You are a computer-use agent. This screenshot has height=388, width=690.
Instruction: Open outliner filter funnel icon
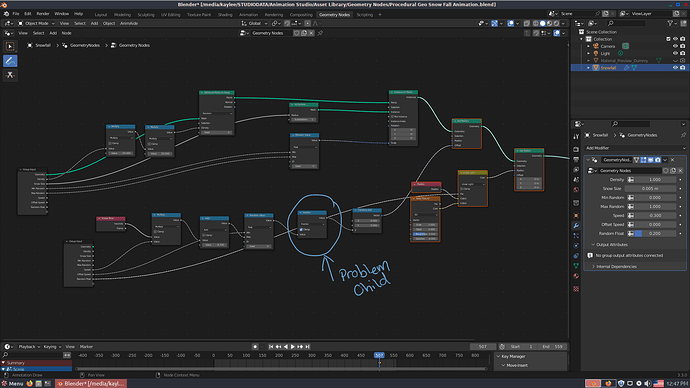670,23
